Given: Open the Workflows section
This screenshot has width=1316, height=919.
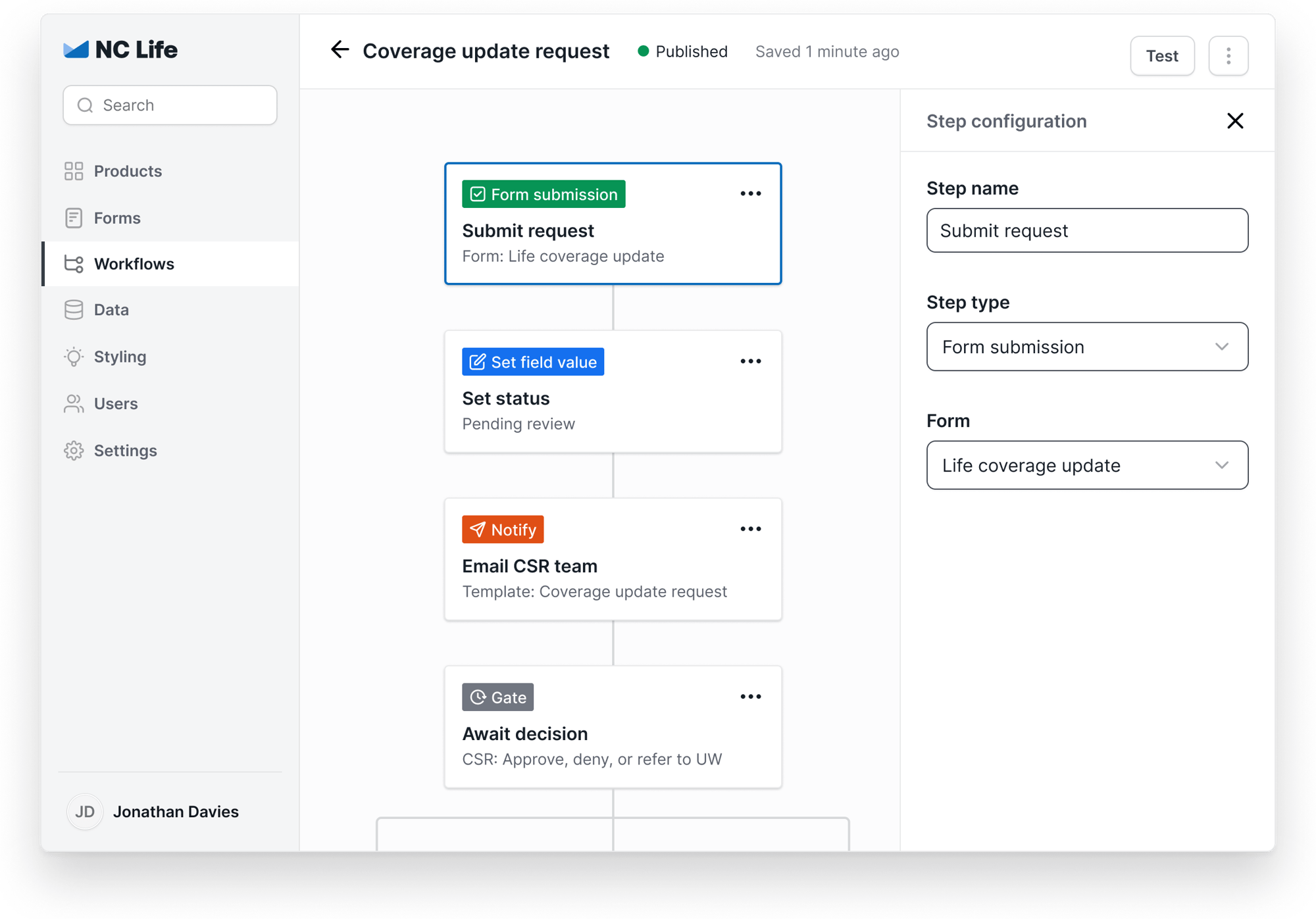Looking at the screenshot, I should (x=170, y=264).
